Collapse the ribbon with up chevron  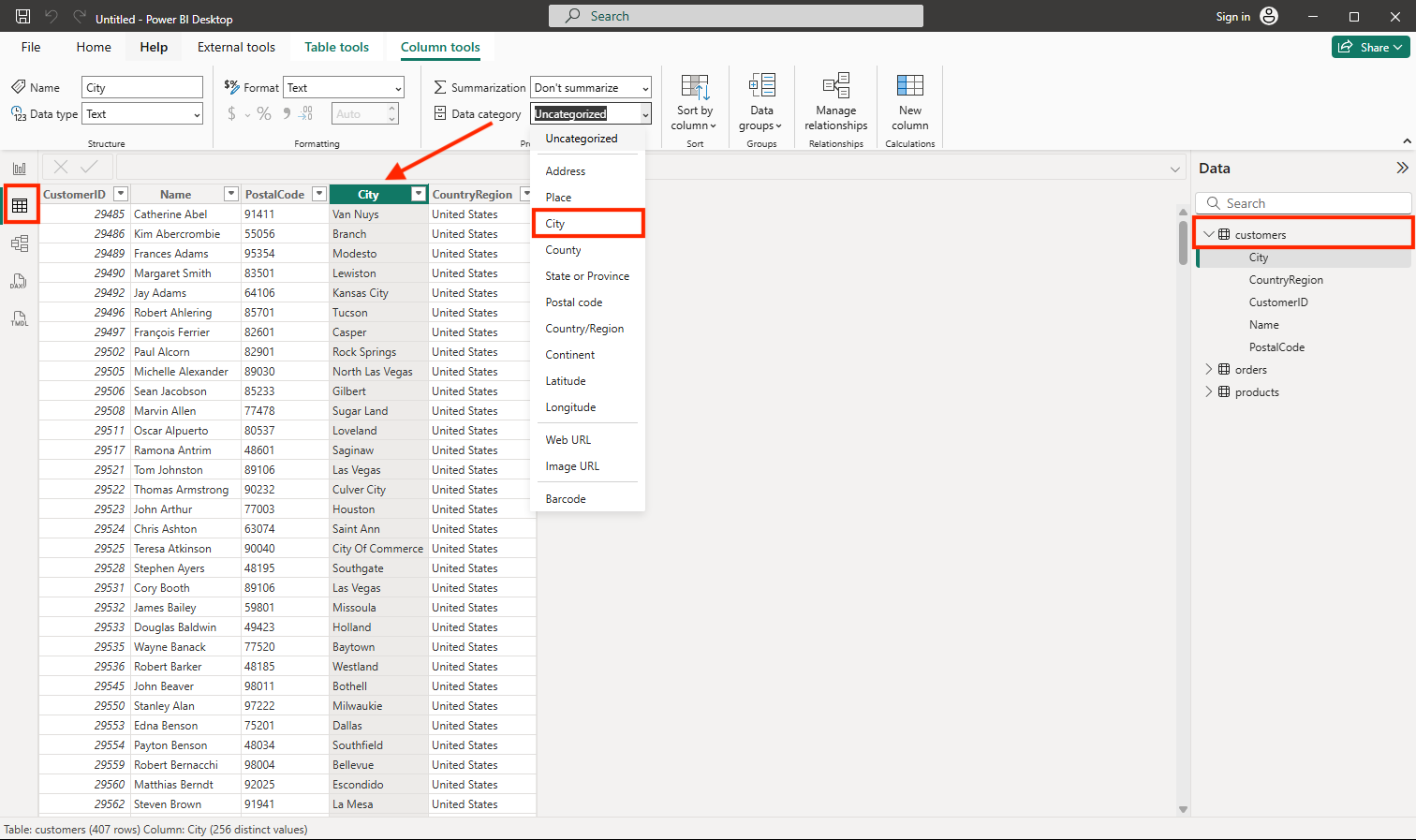[1407, 141]
